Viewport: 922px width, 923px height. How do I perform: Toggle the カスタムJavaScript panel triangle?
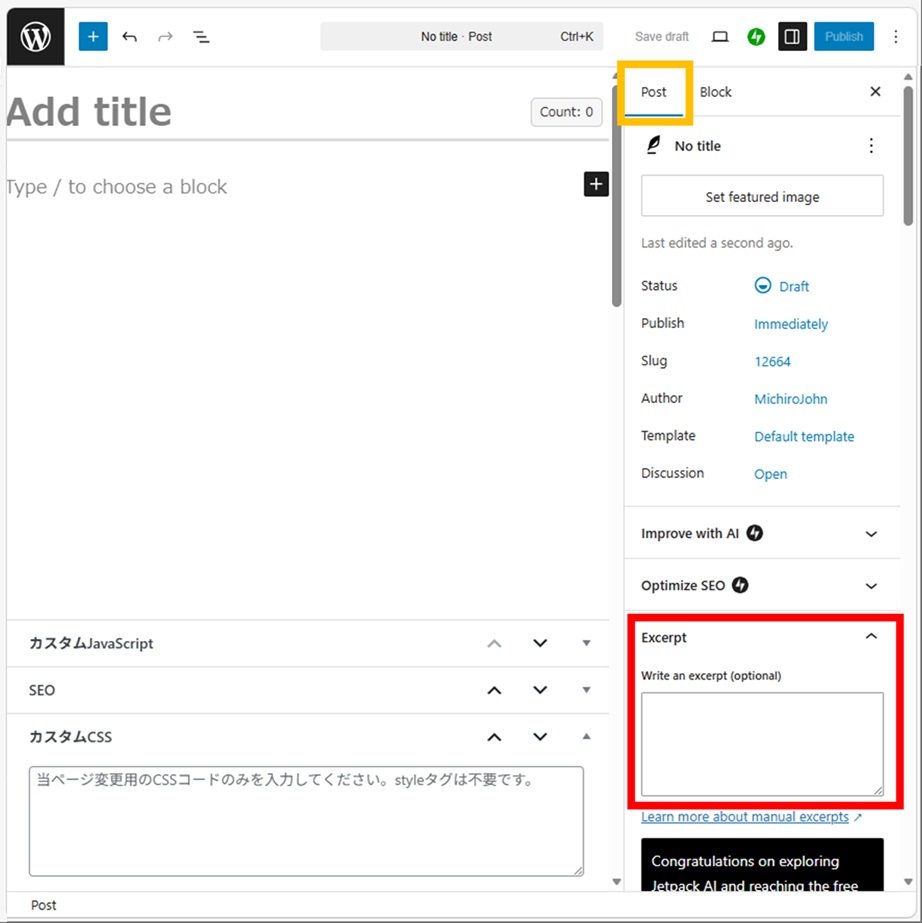[x=586, y=644]
